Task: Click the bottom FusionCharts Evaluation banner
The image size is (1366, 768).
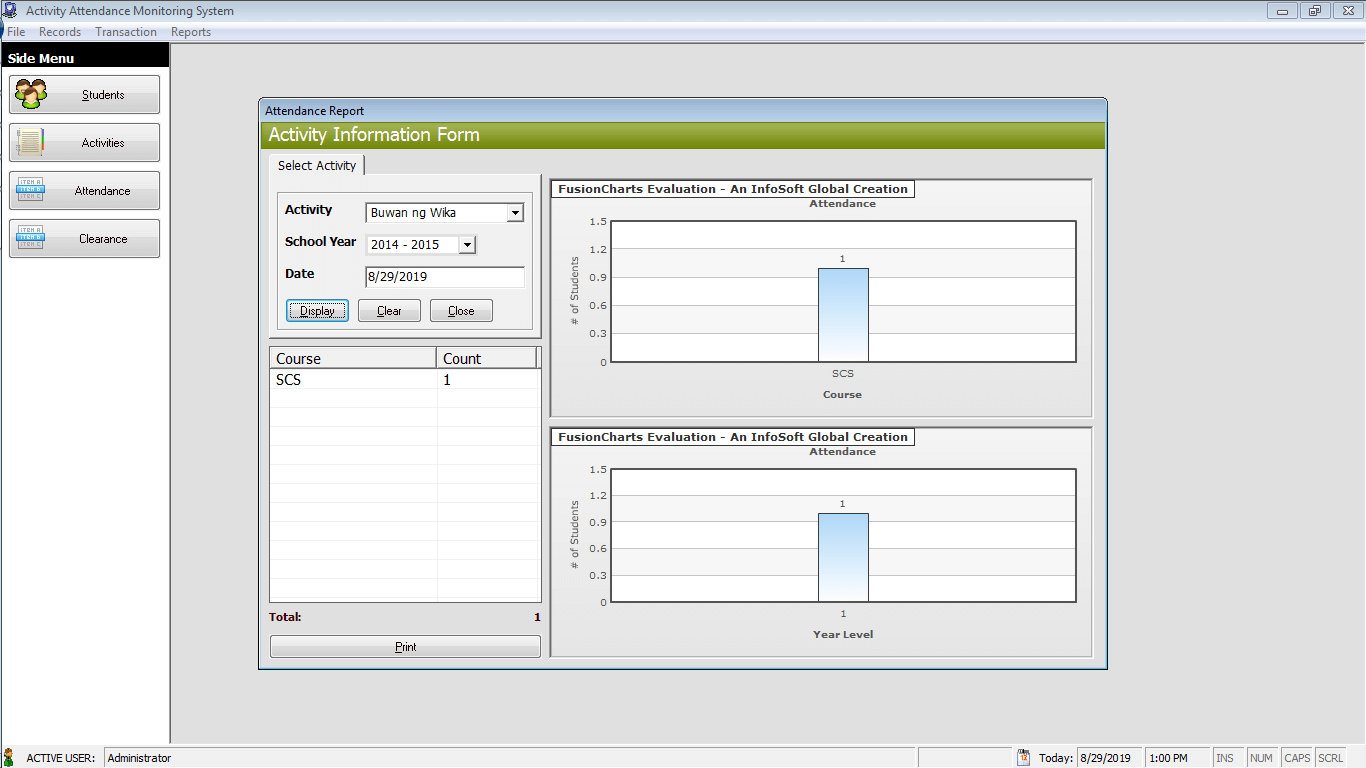Action: tap(733, 437)
